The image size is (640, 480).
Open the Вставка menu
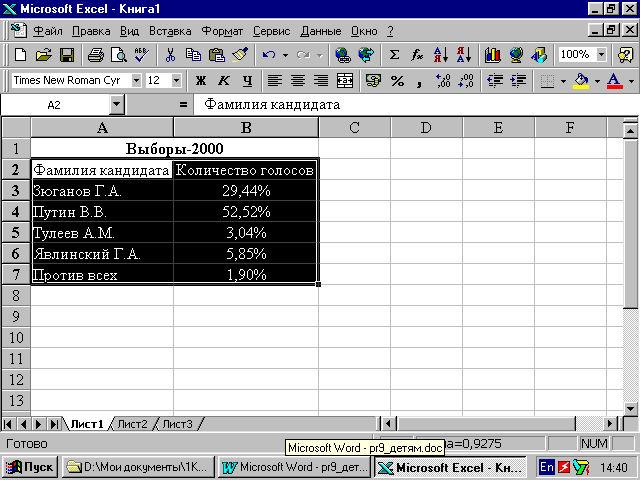[170, 31]
